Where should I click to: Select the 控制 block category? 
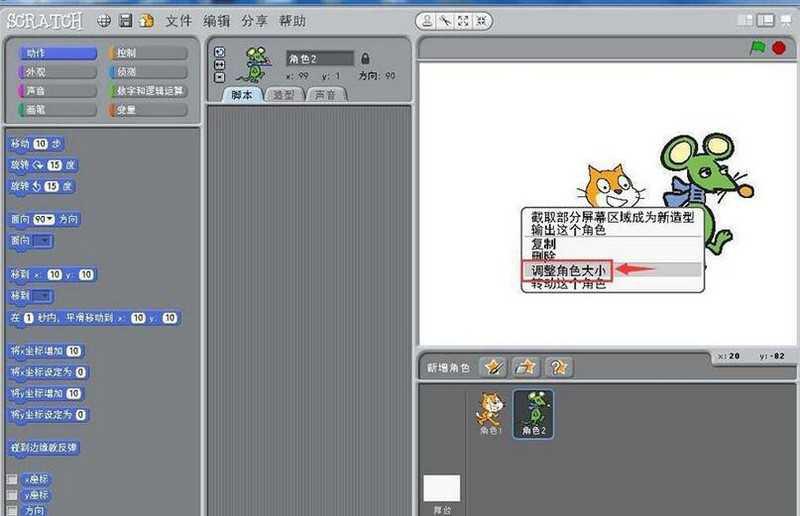(149, 53)
